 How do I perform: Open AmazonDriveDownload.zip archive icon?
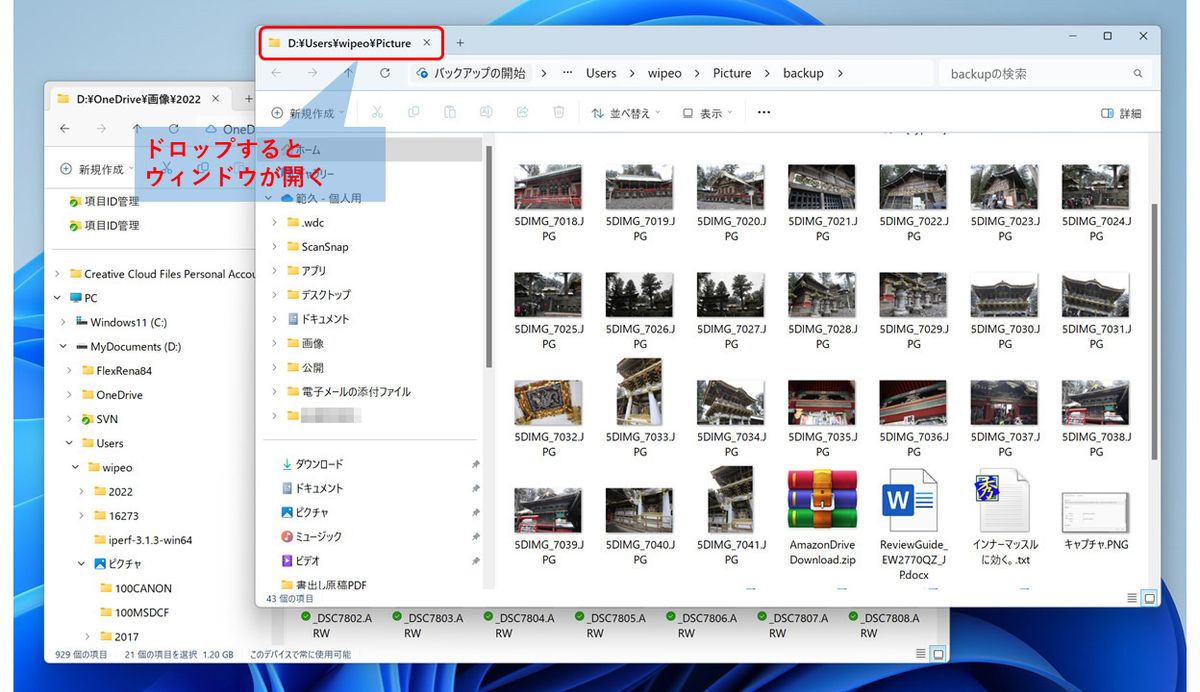[x=822, y=499]
